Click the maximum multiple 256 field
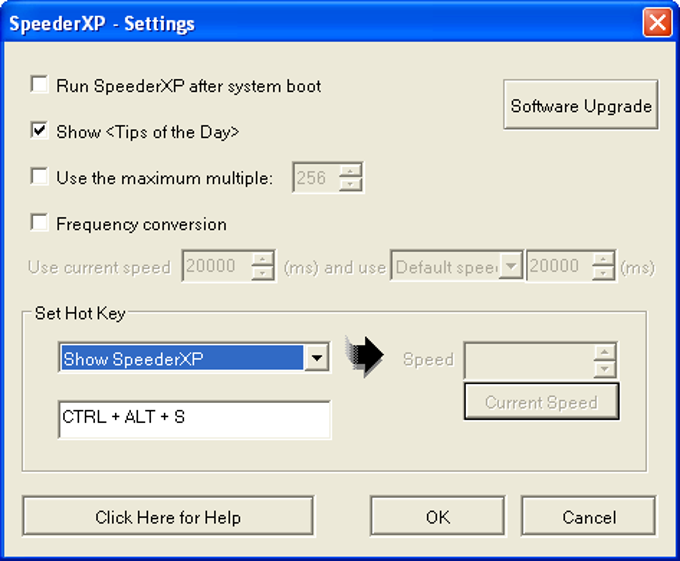Screen dimensions: 680x561 point(316,178)
